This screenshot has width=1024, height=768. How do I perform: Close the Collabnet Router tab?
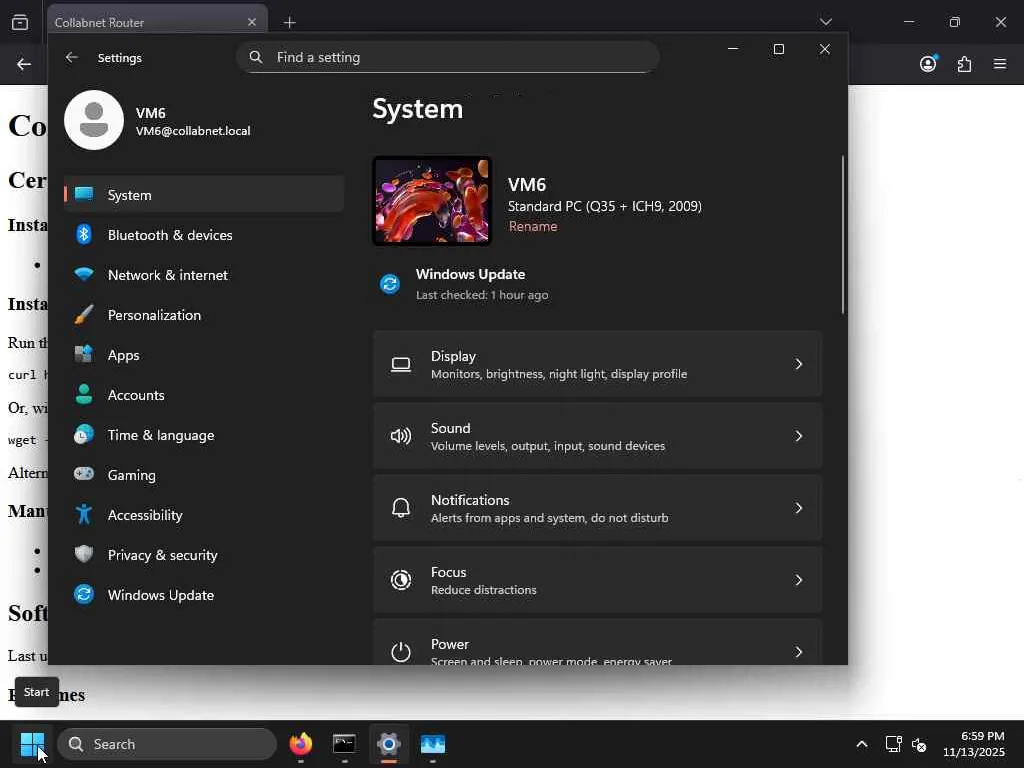(252, 22)
